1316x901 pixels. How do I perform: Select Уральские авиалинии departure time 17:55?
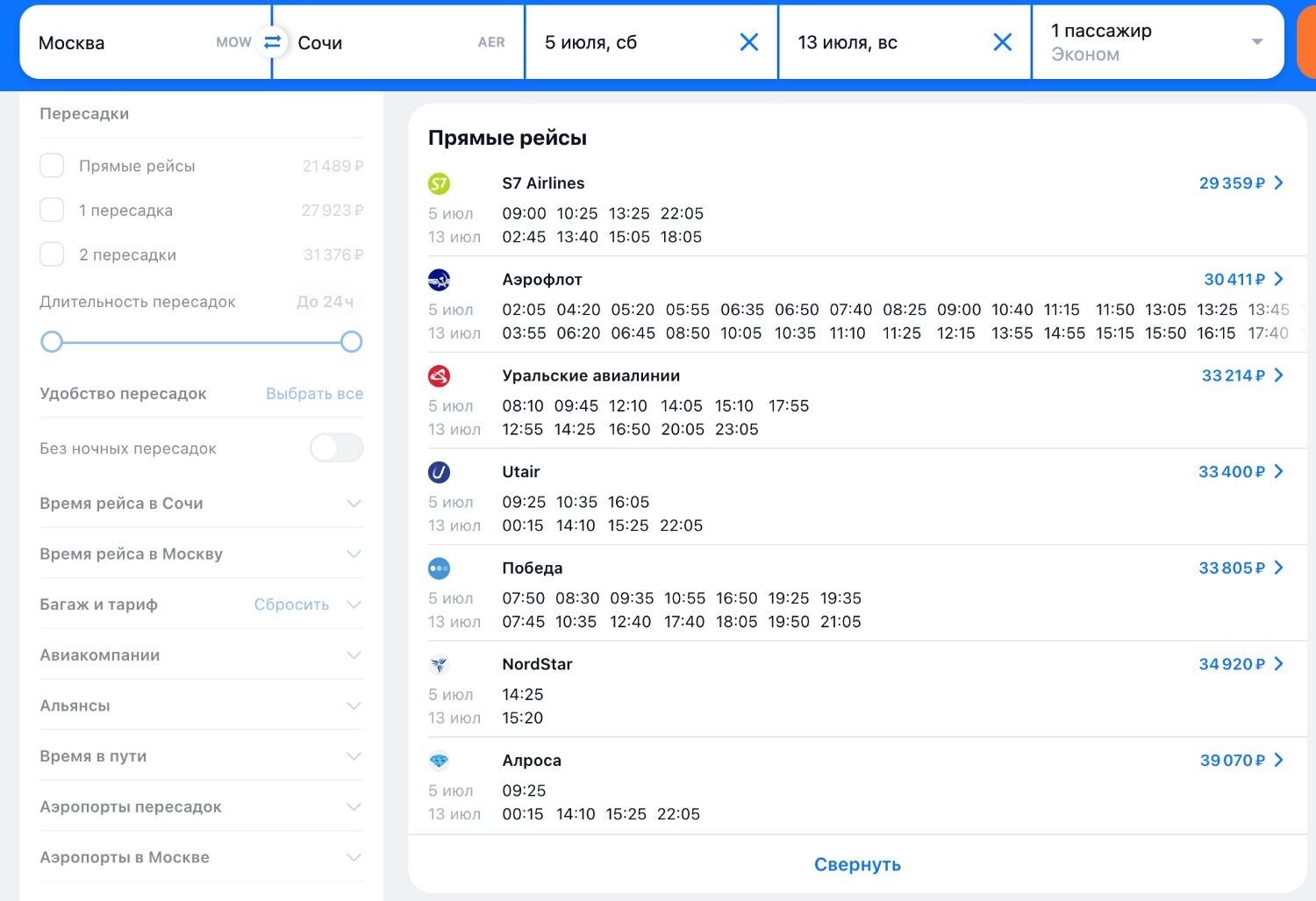pos(789,406)
